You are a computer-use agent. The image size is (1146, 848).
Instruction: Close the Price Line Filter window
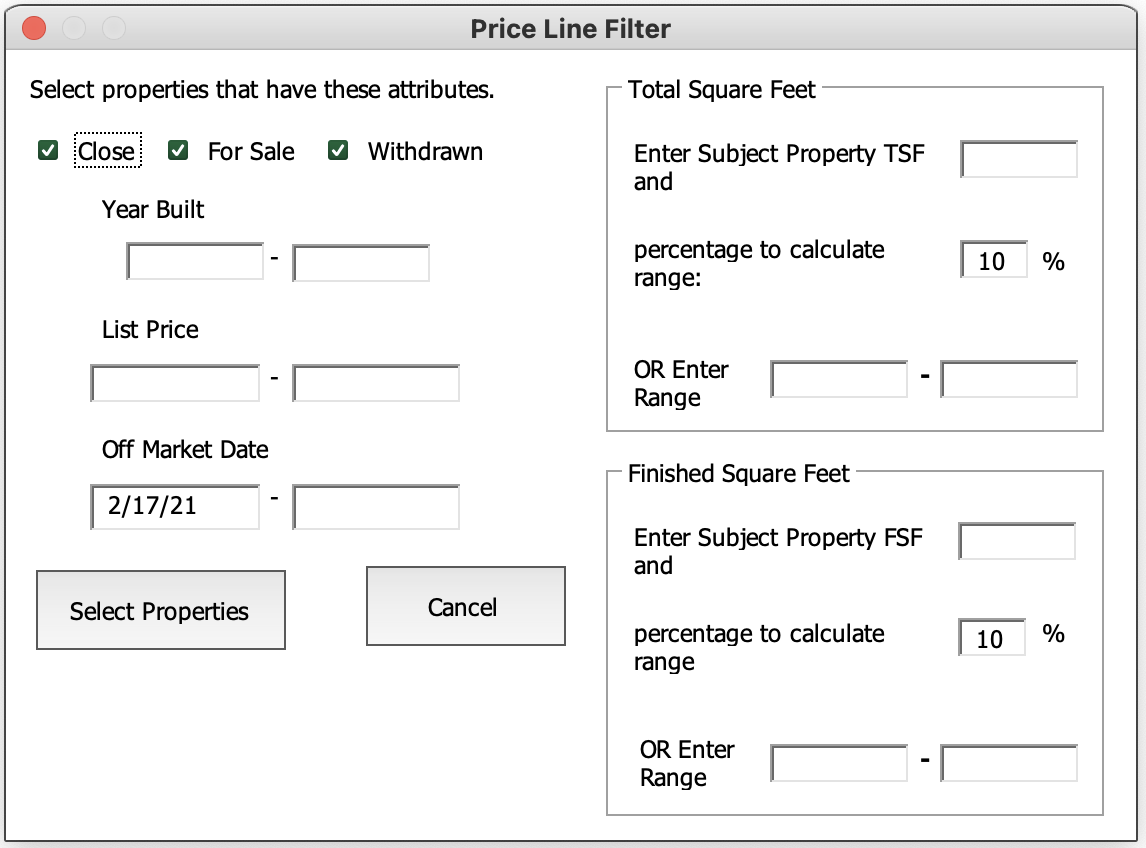(34, 29)
